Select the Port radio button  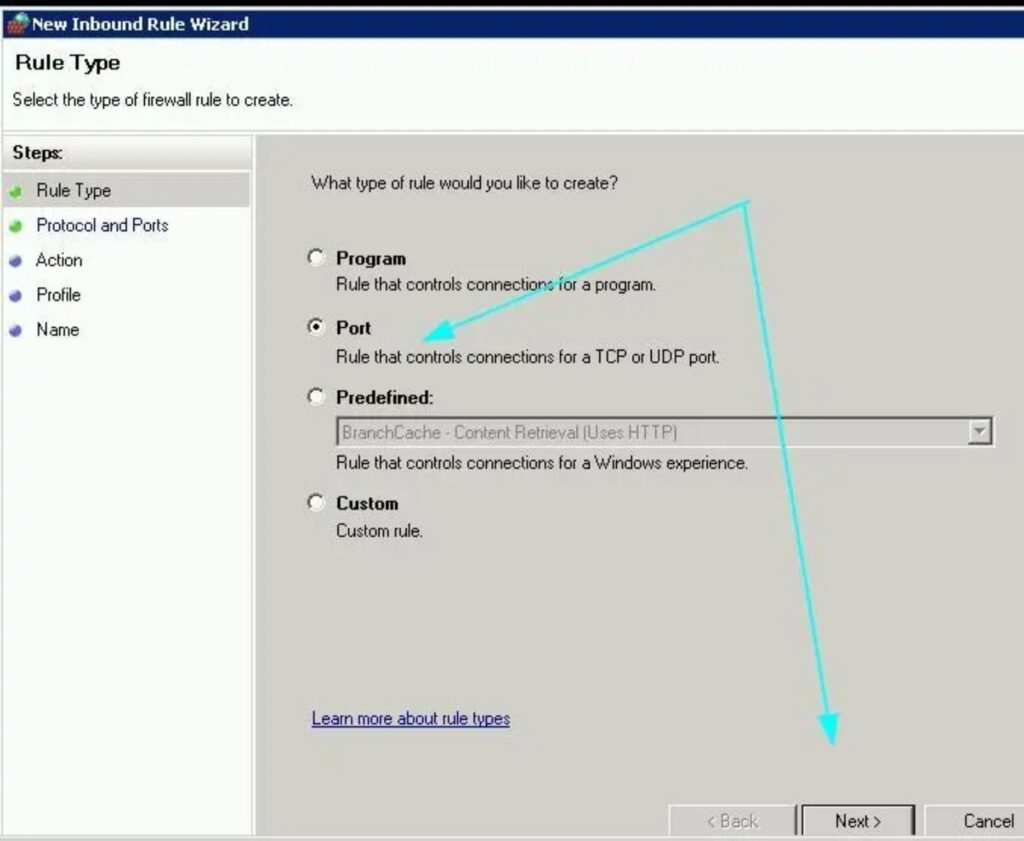click(316, 327)
